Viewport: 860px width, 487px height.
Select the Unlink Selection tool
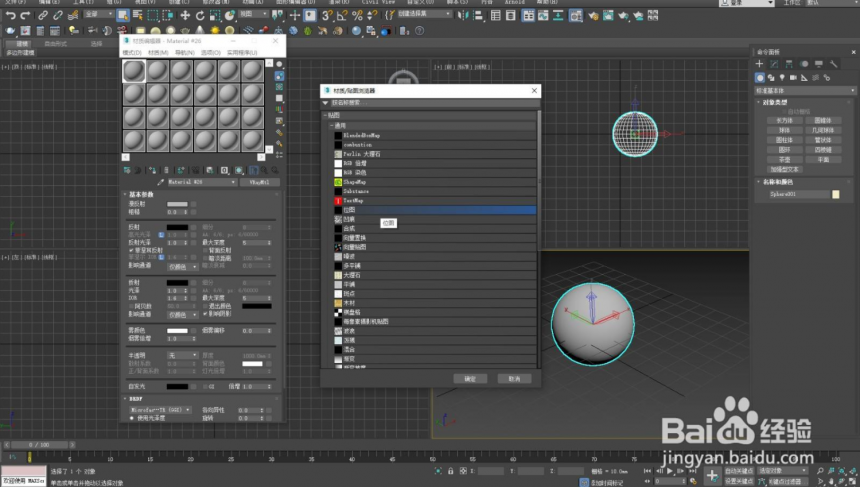pos(58,15)
